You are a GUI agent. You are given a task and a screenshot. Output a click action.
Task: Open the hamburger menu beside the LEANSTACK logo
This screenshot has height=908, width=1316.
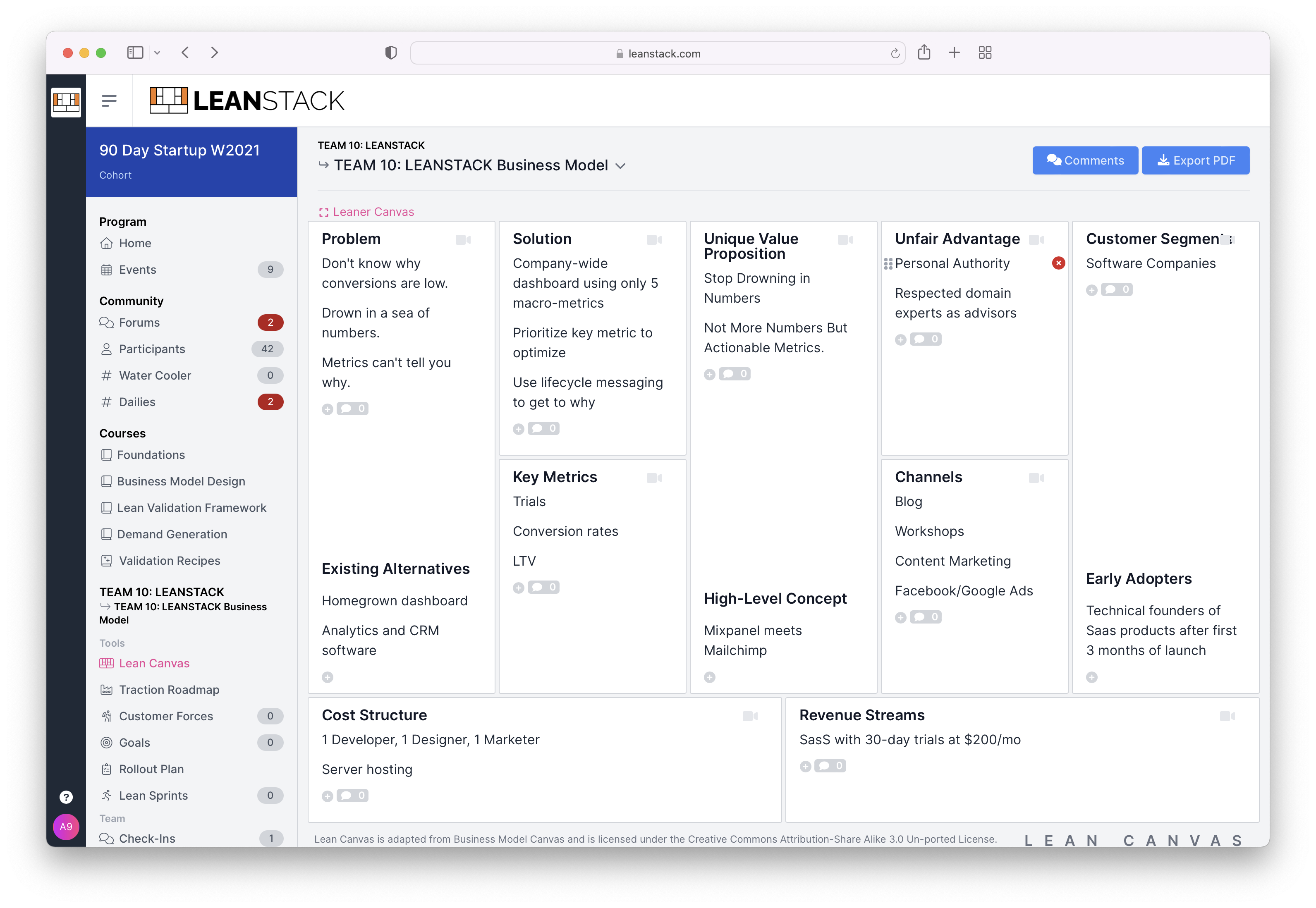[x=108, y=100]
